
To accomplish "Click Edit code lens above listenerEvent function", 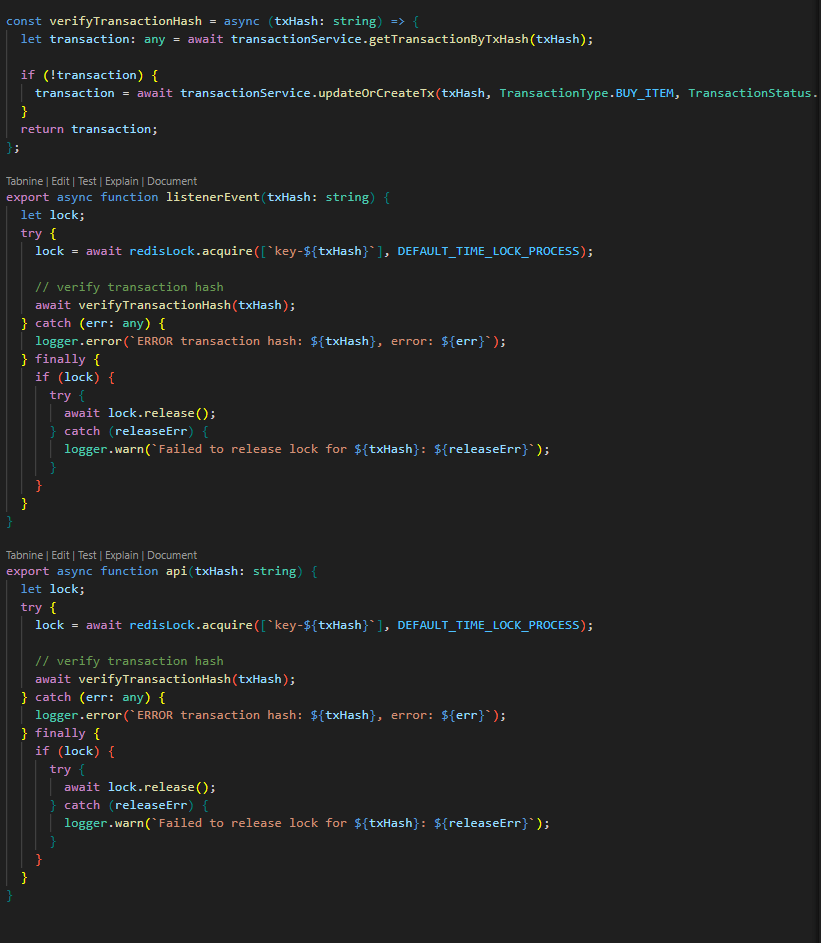I will (x=60, y=181).
